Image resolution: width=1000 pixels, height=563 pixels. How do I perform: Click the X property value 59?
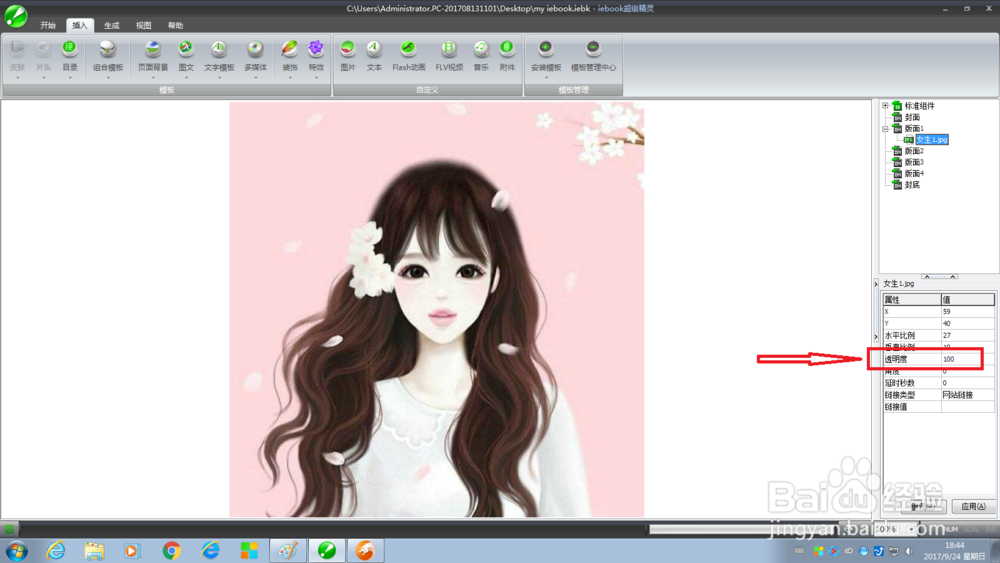click(967, 312)
